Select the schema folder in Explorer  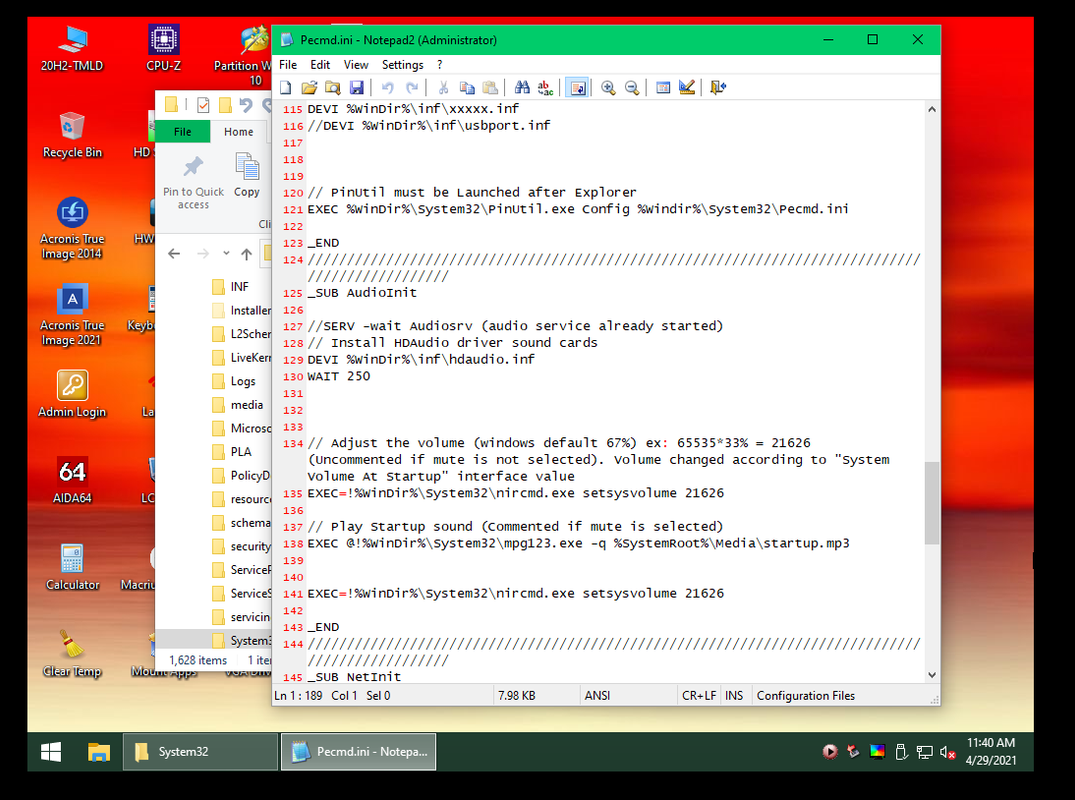tap(241, 522)
